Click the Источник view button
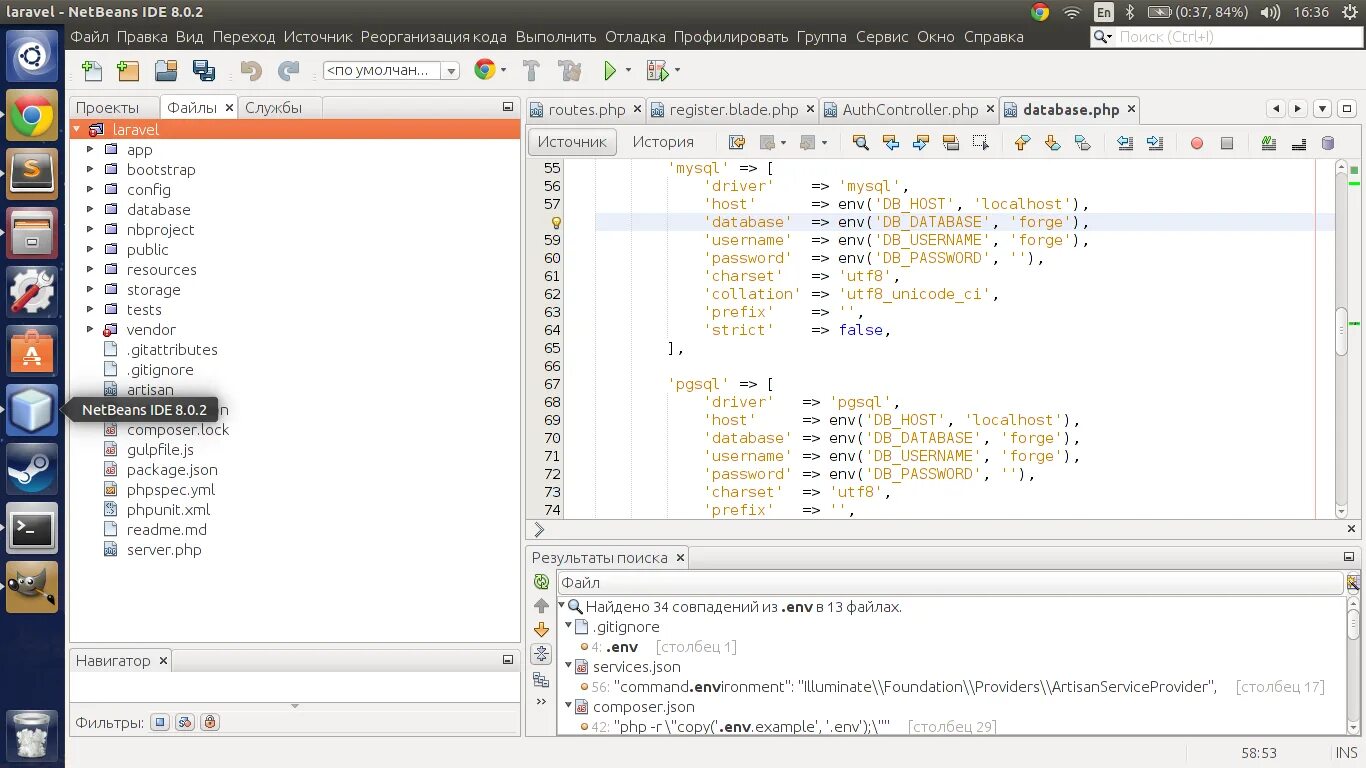 tap(572, 142)
